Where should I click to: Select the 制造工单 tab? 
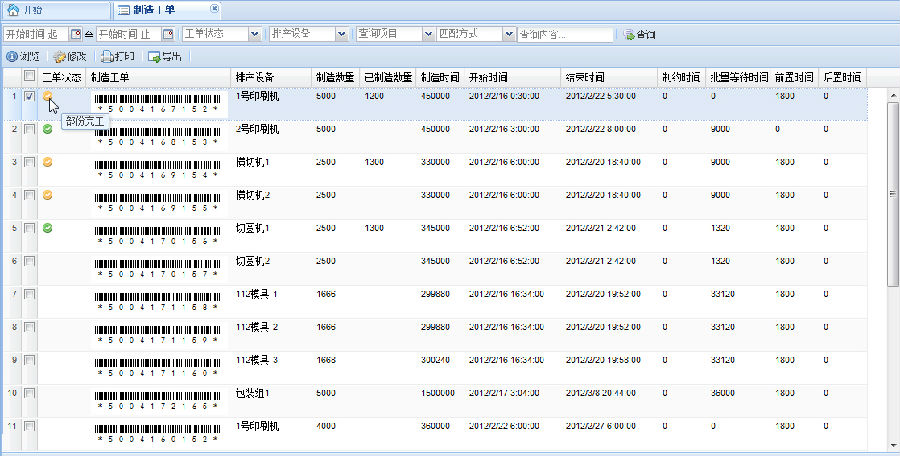[166, 10]
